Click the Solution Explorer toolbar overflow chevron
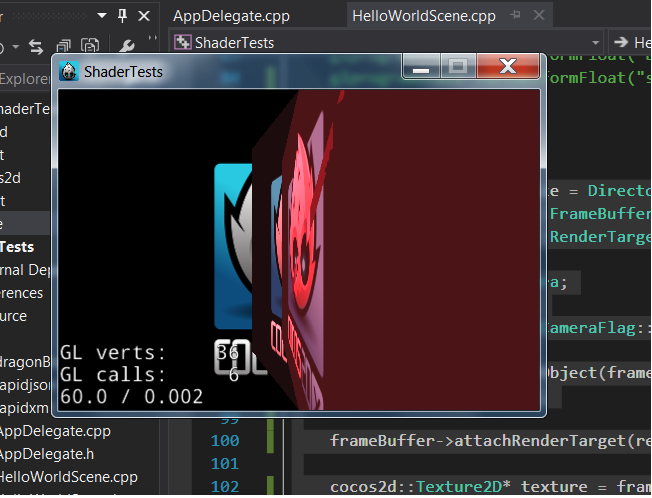The height and width of the screenshot is (498, 652). (x=153, y=38)
